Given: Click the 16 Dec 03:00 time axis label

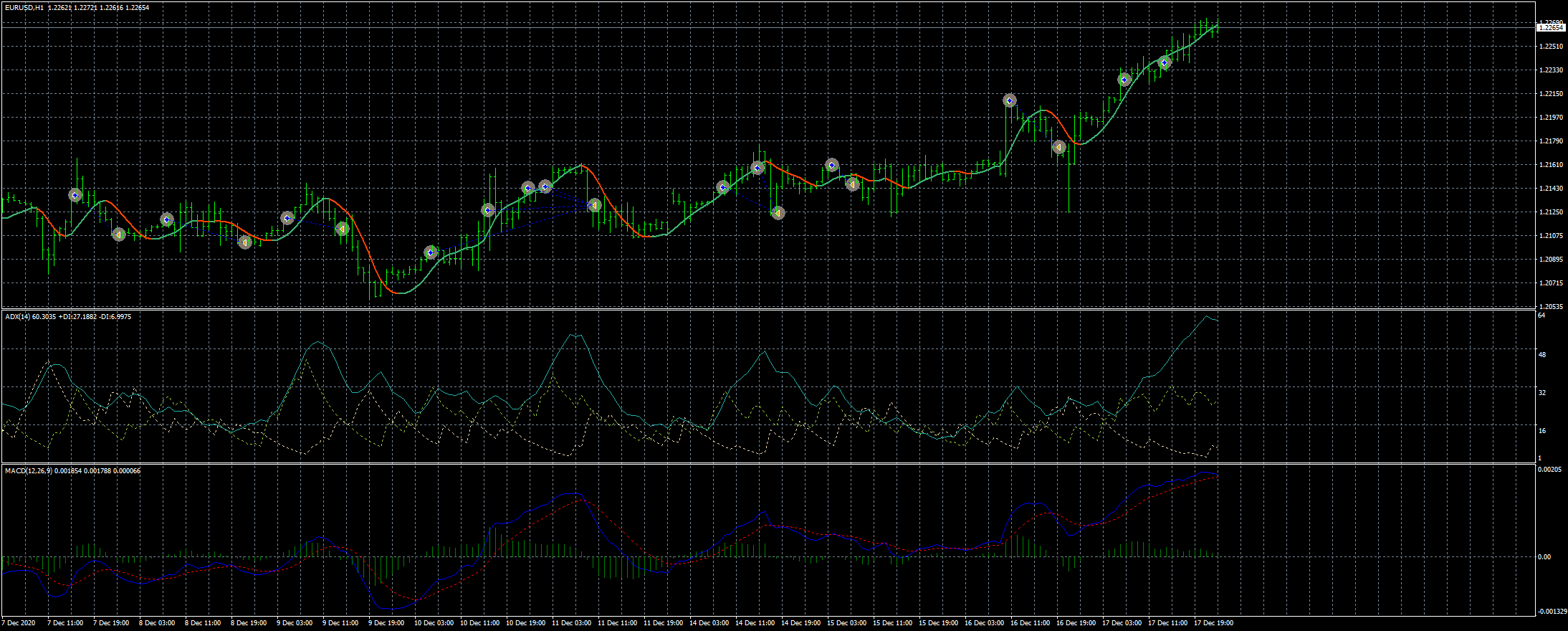Looking at the screenshot, I should point(984,623).
